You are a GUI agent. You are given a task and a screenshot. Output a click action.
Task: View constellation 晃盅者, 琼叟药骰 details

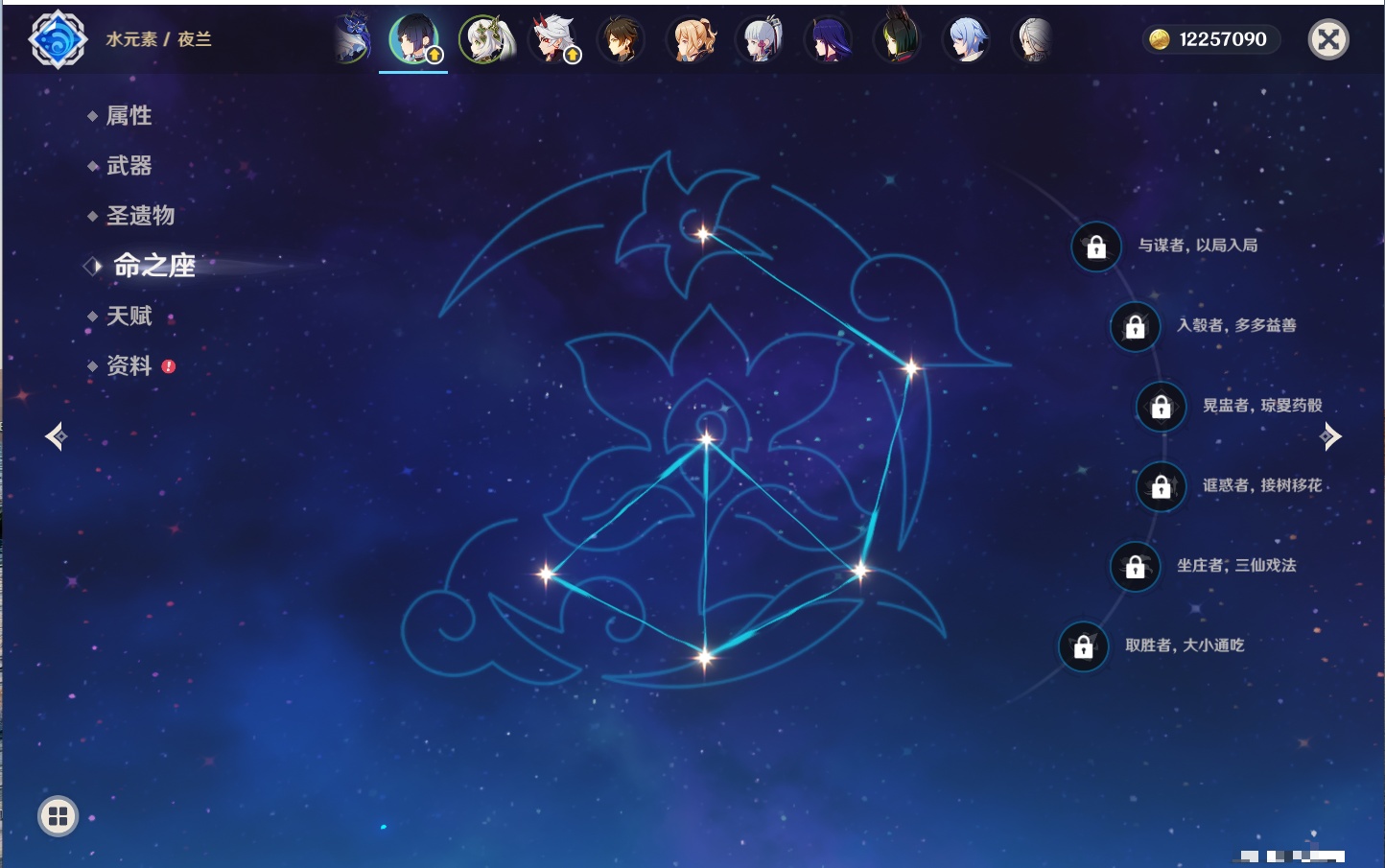point(1261,406)
